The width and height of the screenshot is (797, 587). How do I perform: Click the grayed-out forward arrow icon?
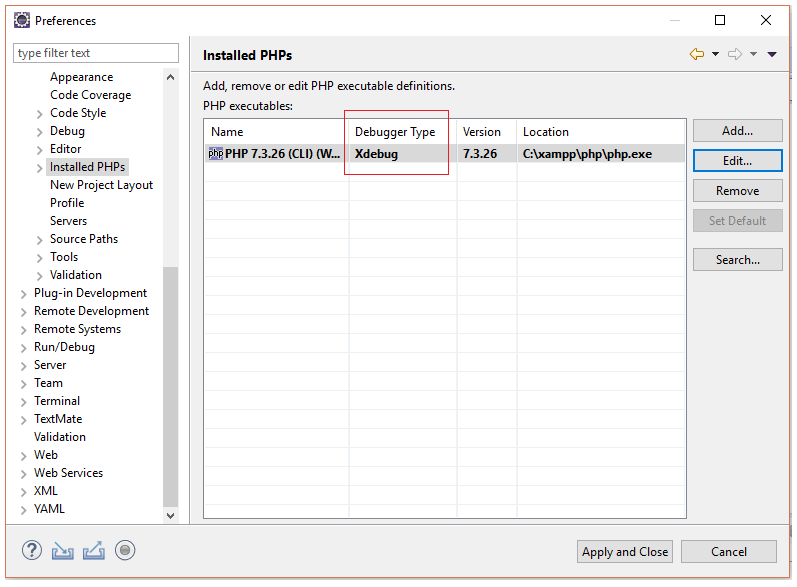(x=734, y=54)
